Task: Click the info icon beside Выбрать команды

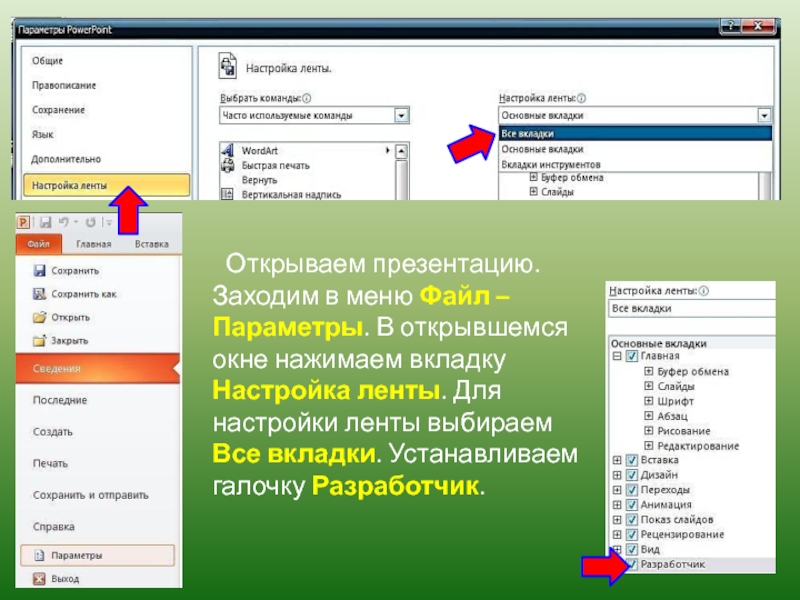Action: (x=306, y=98)
